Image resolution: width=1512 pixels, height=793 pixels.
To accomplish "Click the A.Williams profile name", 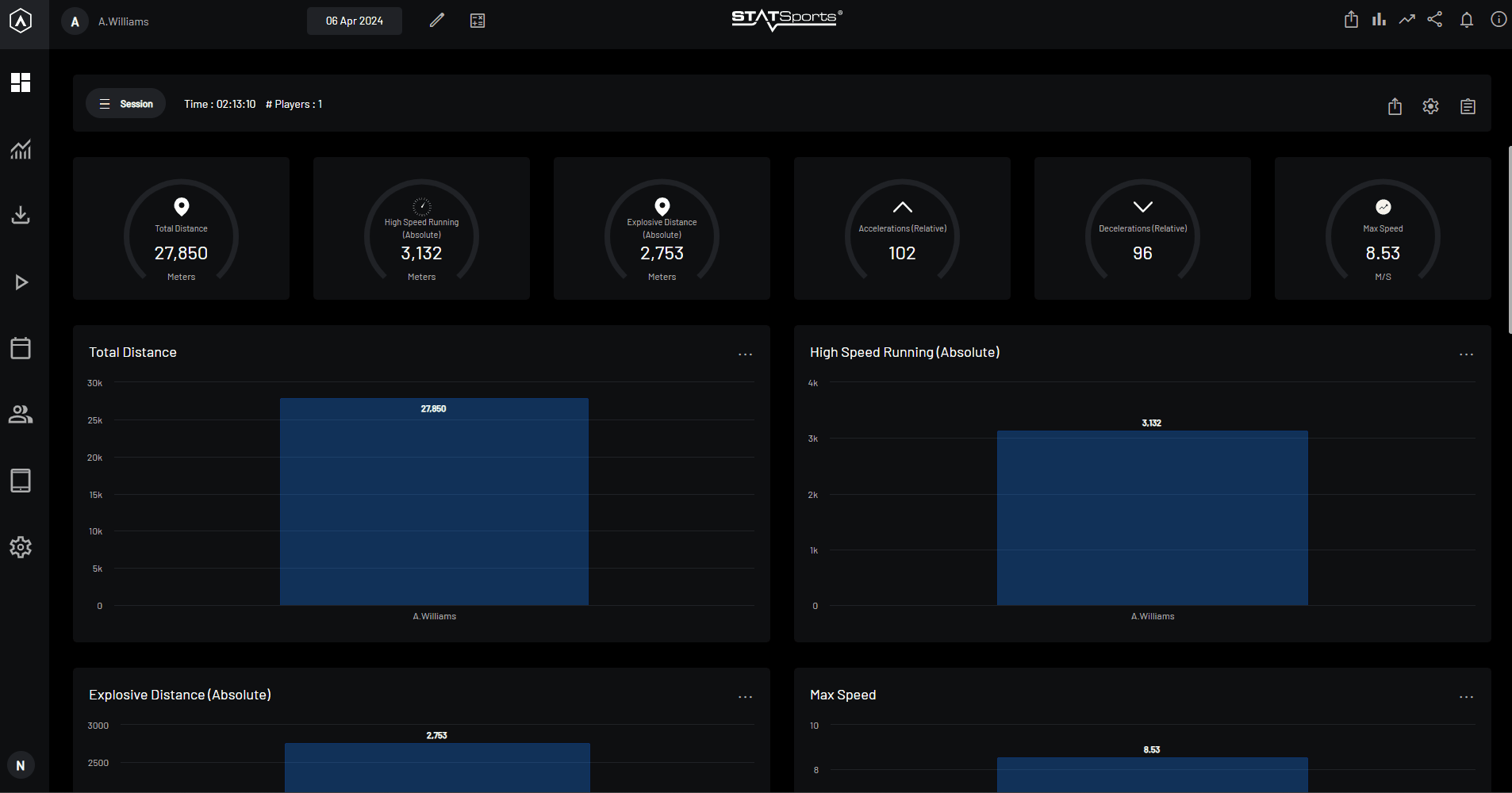I will click(x=124, y=22).
